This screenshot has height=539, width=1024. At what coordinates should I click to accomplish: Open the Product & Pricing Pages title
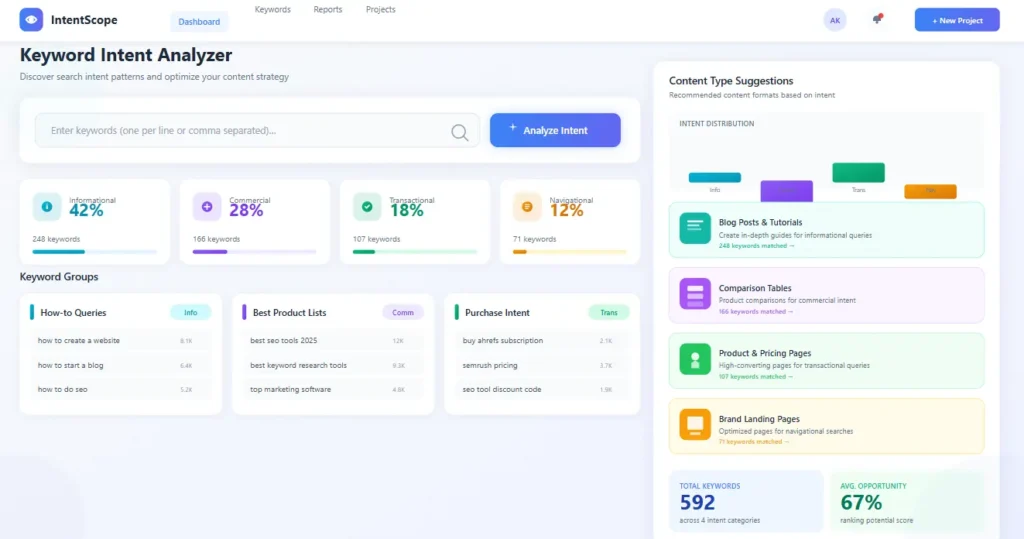[x=765, y=353]
